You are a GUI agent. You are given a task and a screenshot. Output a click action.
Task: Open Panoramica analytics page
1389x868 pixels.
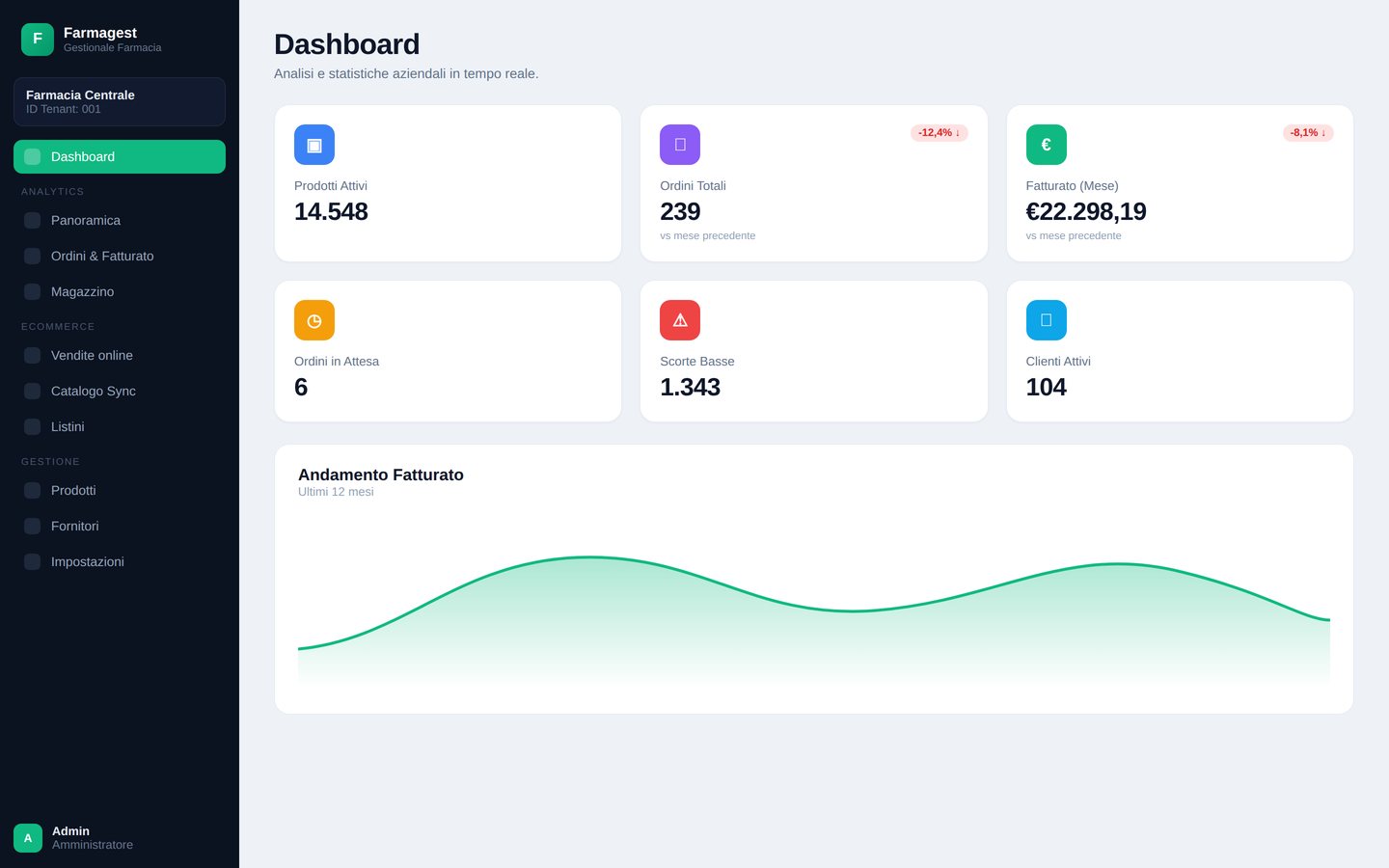coord(120,220)
